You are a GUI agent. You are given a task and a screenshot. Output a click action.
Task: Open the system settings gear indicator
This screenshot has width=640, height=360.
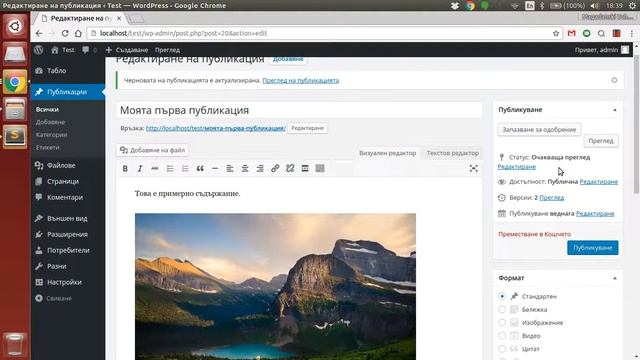pyautogui.click(x=632, y=6)
